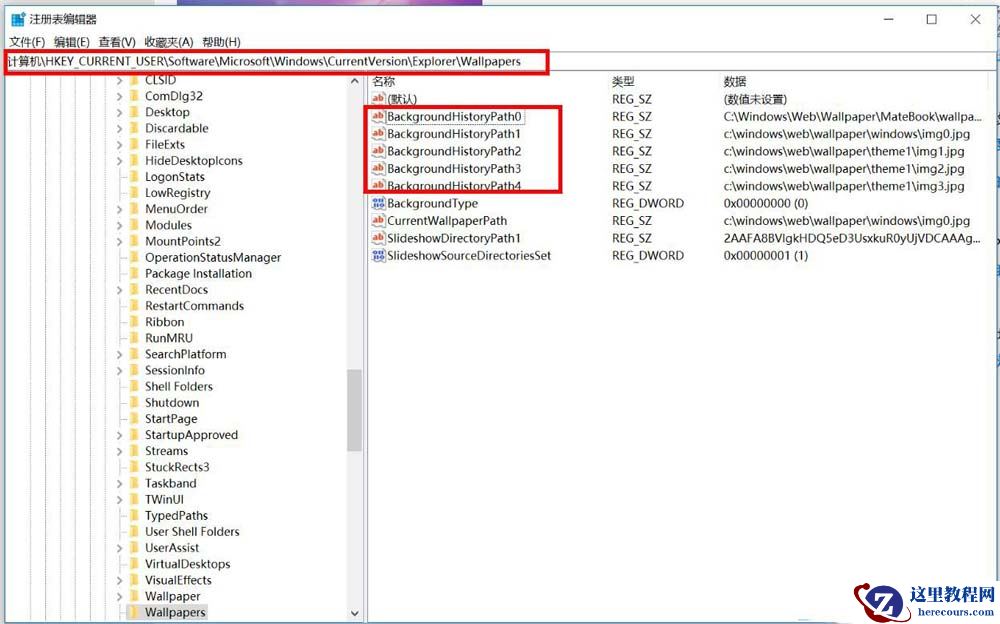Click the Desktop folder icon
Image resolution: width=1000 pixels, height=624 pixels.
click(x=134, y=112)
